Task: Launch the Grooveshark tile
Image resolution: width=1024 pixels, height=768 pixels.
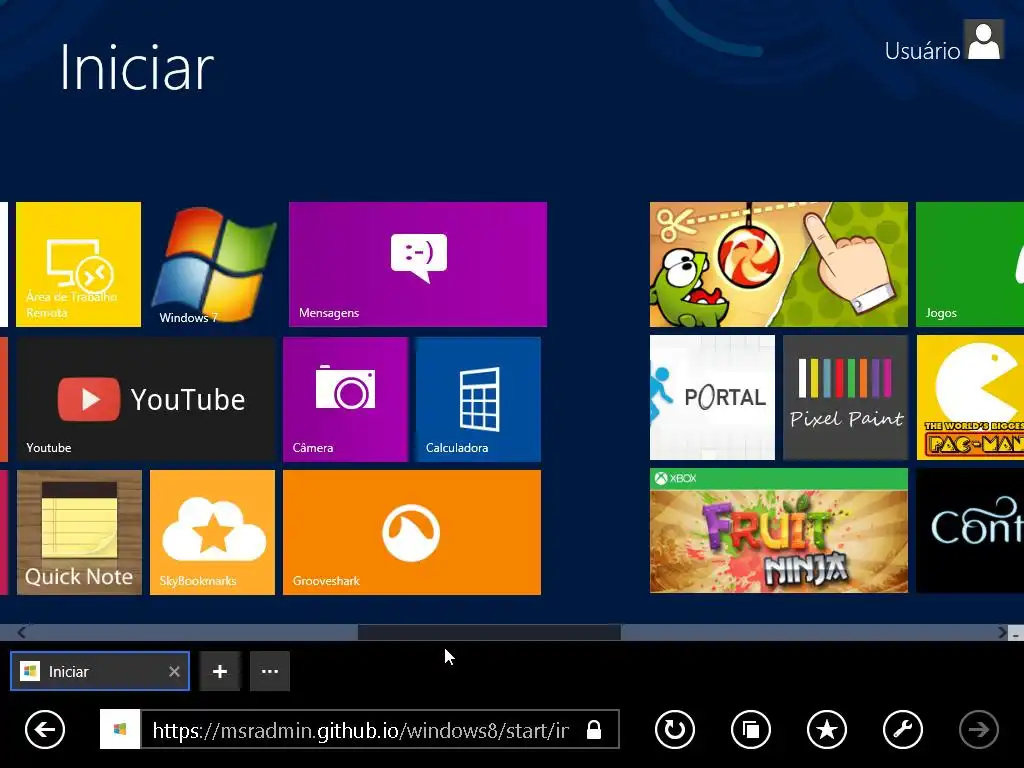Action: pyautogui.click(x=412, y=532)
